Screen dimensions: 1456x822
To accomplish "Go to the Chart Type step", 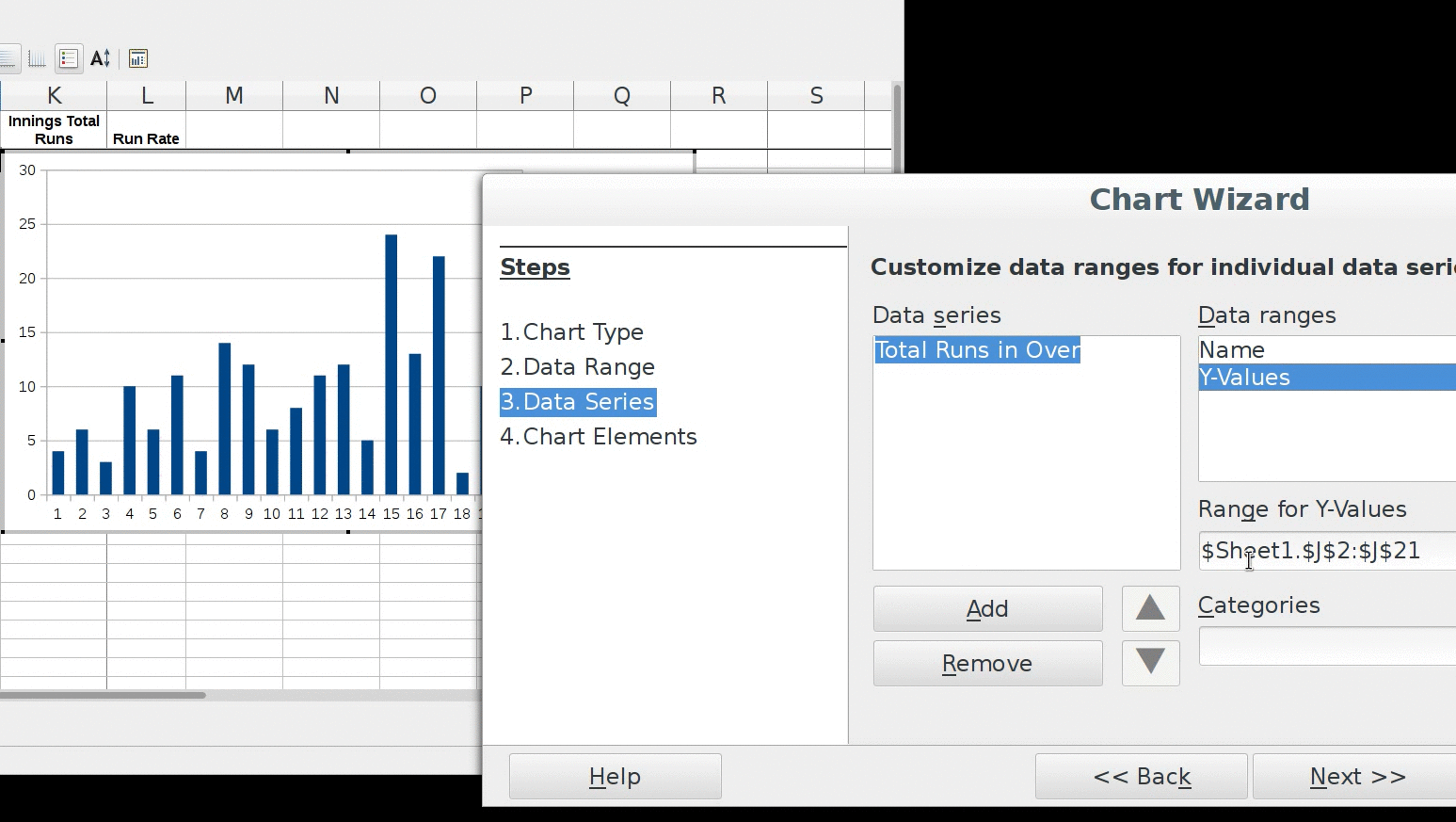I will [572, 332].
